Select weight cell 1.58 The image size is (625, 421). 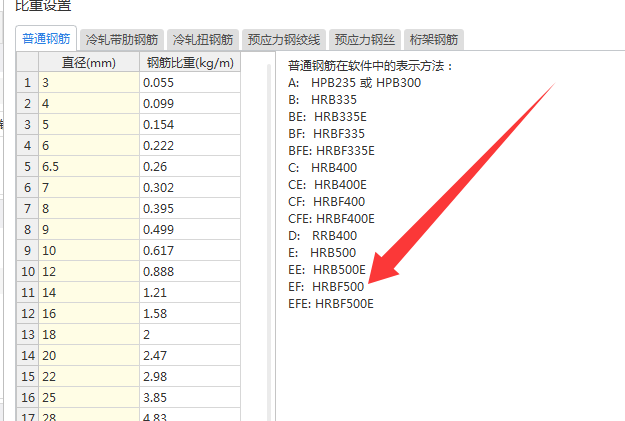pyautogui.click(x=190, y=313)
